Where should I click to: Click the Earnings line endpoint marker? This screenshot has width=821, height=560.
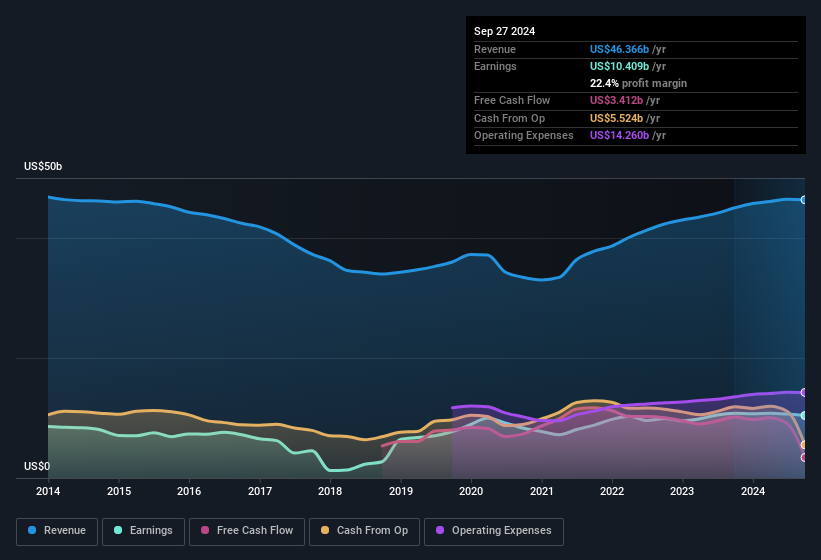click(x=804, y=416)
